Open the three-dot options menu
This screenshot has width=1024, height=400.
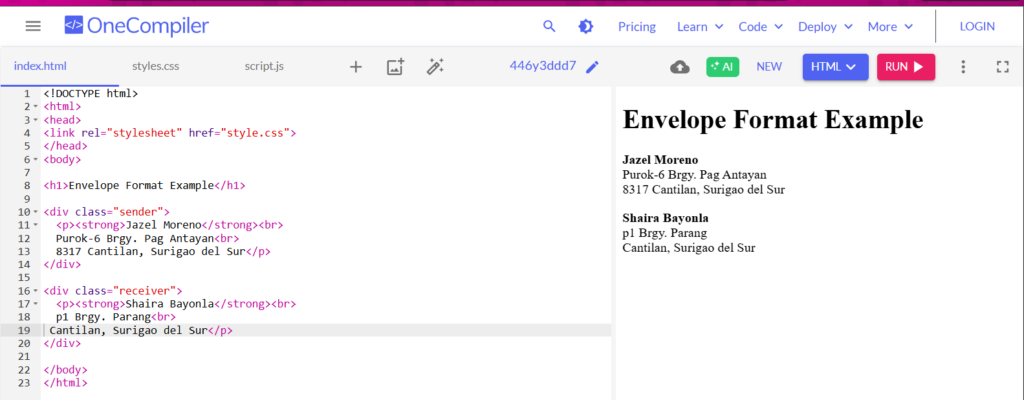click(x=963, y=67)
